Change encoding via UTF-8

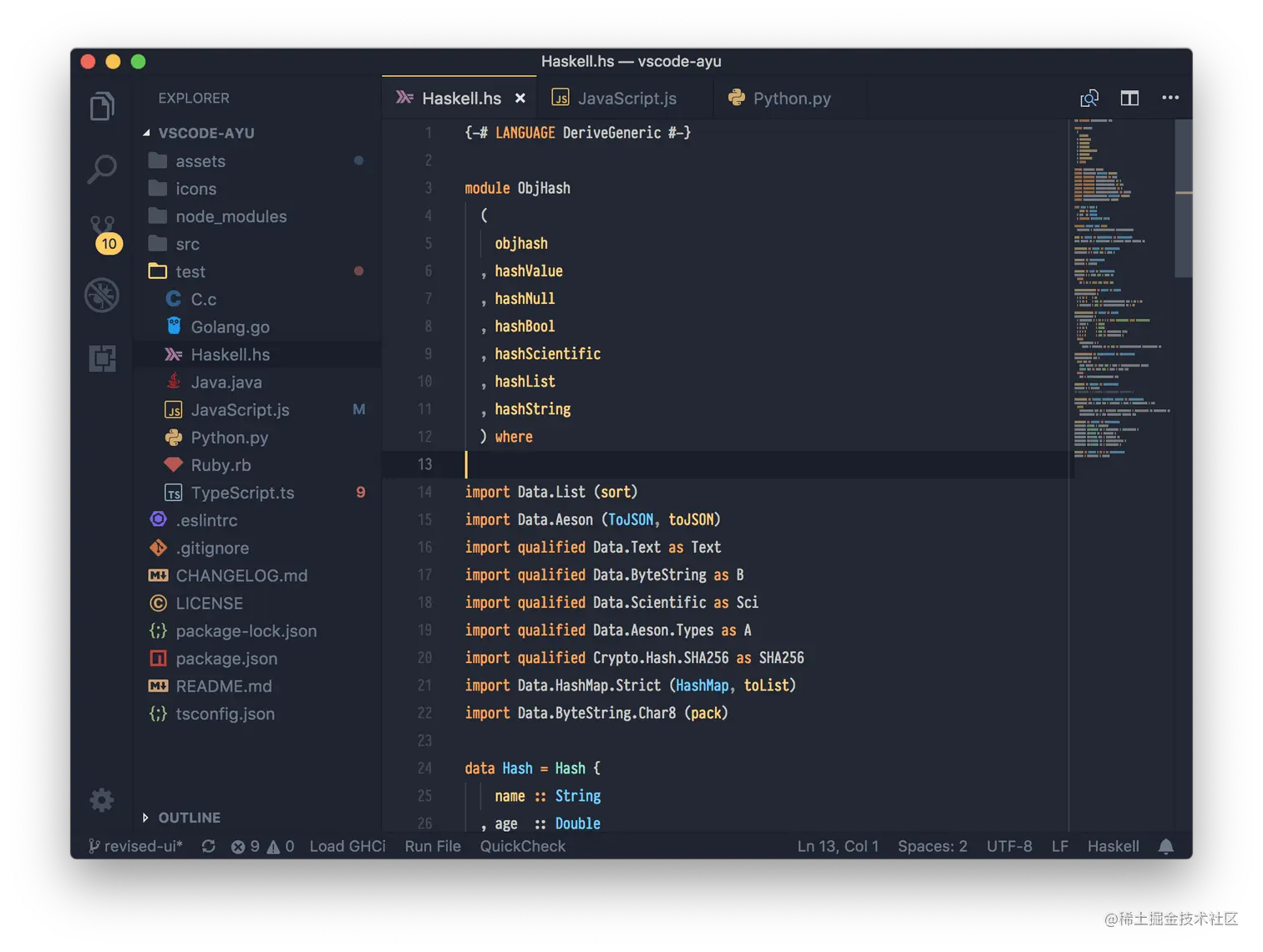click(1009, 846)
